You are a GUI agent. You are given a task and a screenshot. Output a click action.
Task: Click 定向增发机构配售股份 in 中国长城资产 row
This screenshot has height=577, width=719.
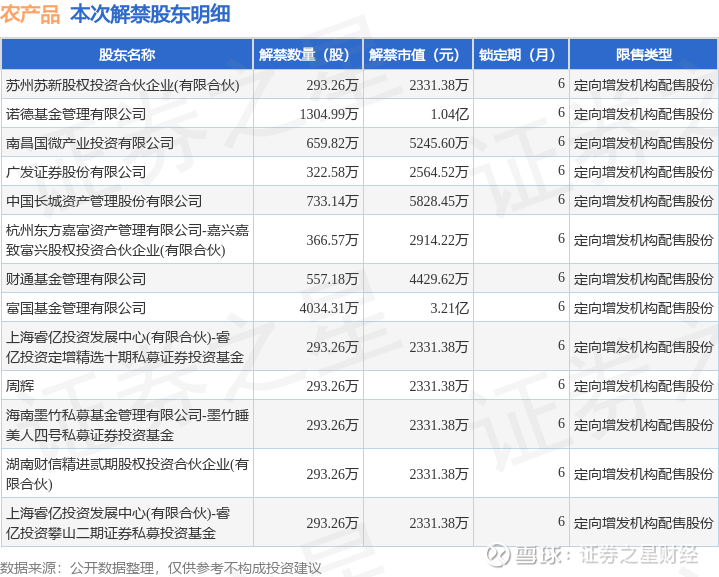click(x=644, y=201)
